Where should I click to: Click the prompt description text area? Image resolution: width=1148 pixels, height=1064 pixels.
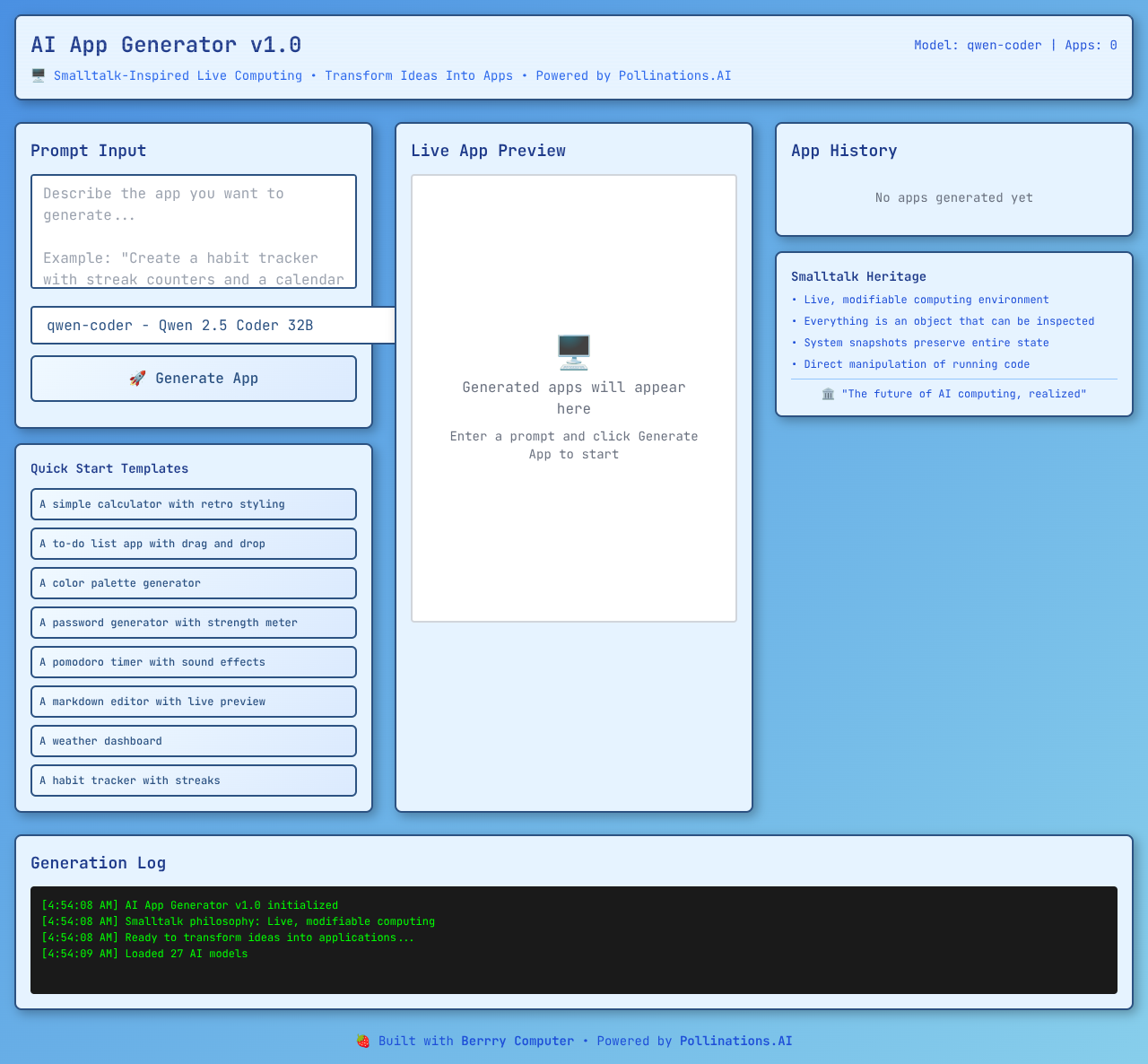[x=194, y=231]
